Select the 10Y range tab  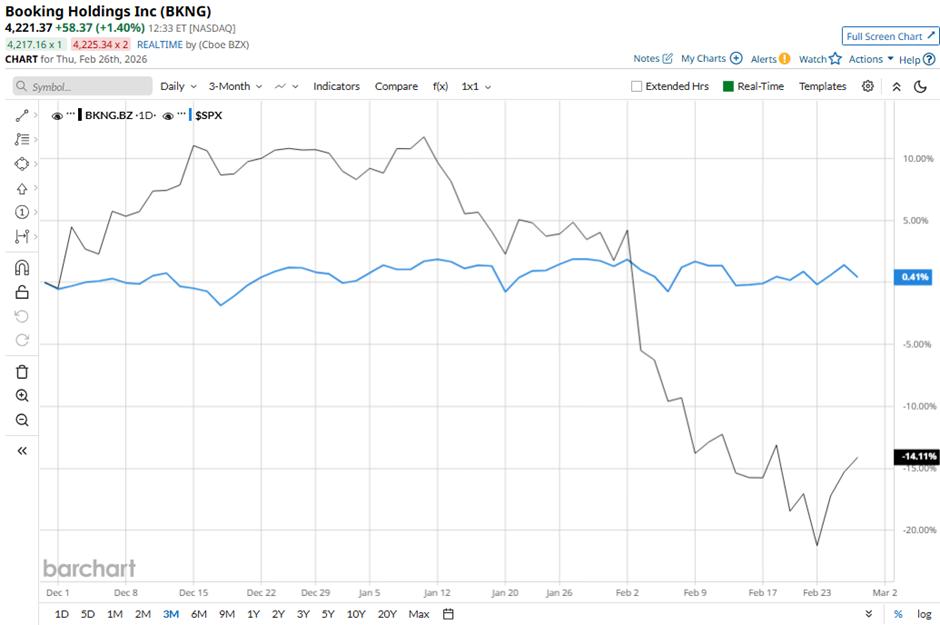click(355, 614)
